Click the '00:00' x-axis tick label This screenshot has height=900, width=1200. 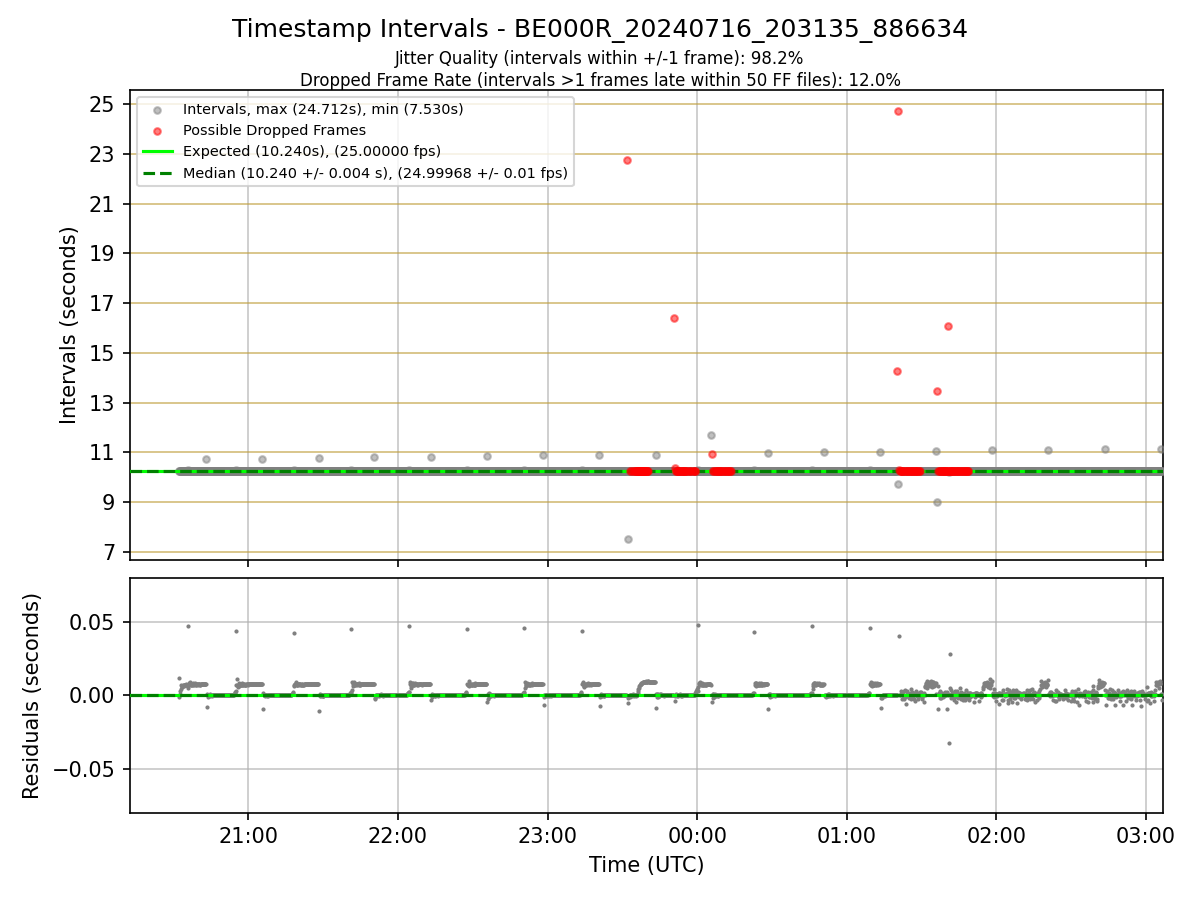697,835
